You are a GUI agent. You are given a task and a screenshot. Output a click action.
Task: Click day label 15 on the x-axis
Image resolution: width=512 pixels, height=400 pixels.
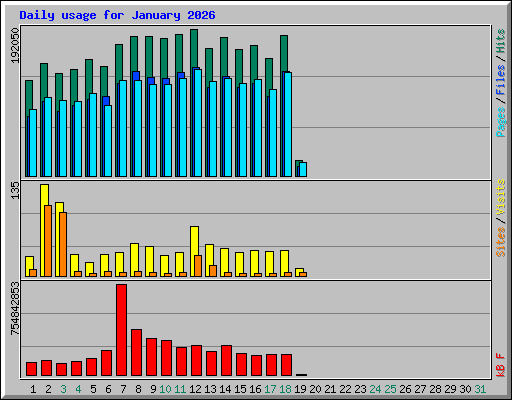pos(240,389)
